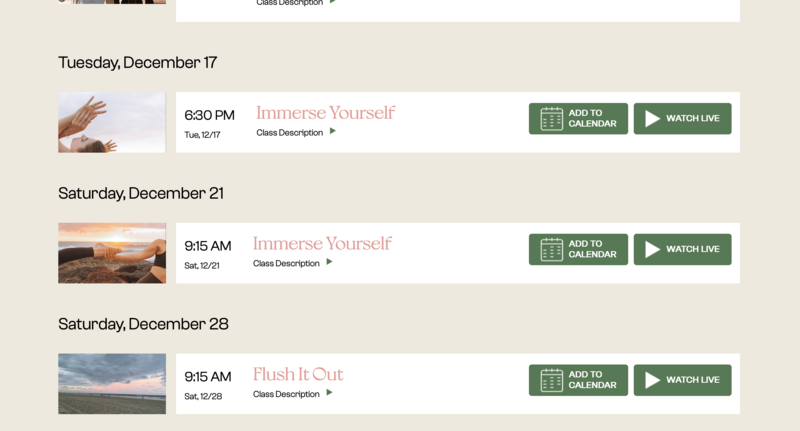Expand the Class Description arrow for the Tuesday 6:30 PM class
Image resolution: width=800 pixels, height=431 pixels.
coord(333,131)
